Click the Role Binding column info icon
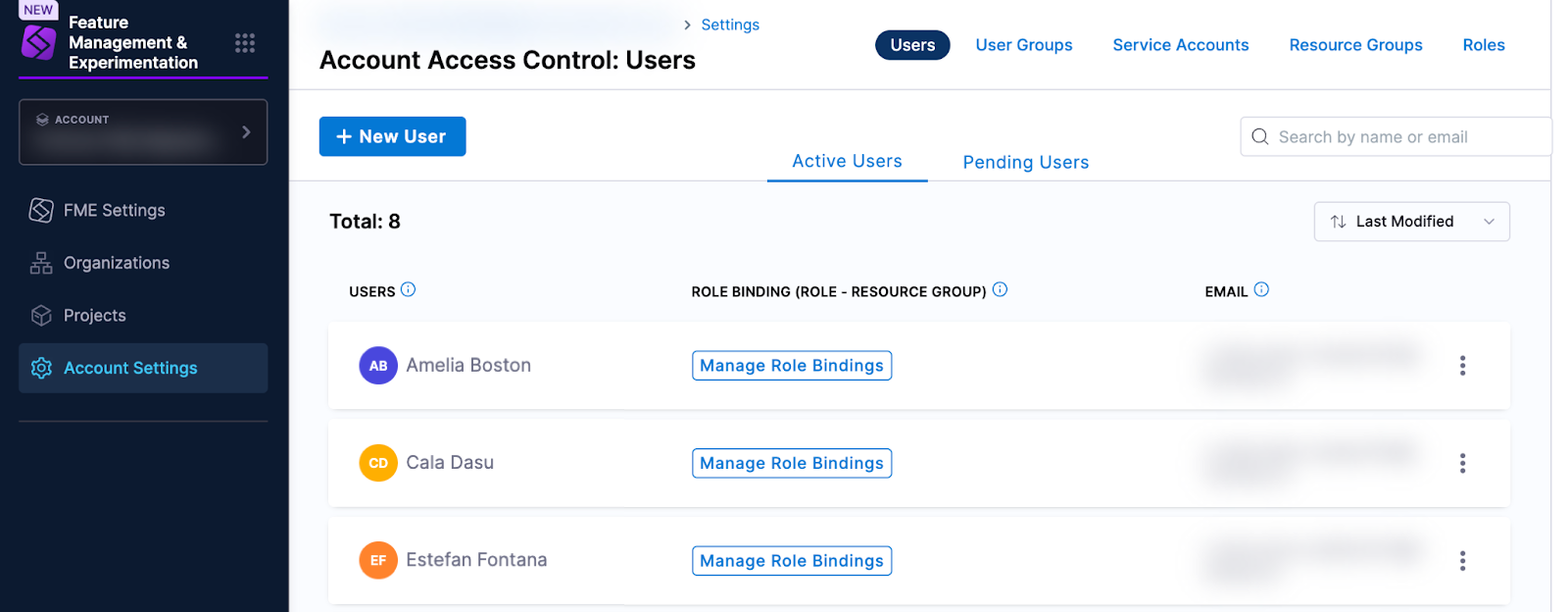 (x=1000, y=289)
